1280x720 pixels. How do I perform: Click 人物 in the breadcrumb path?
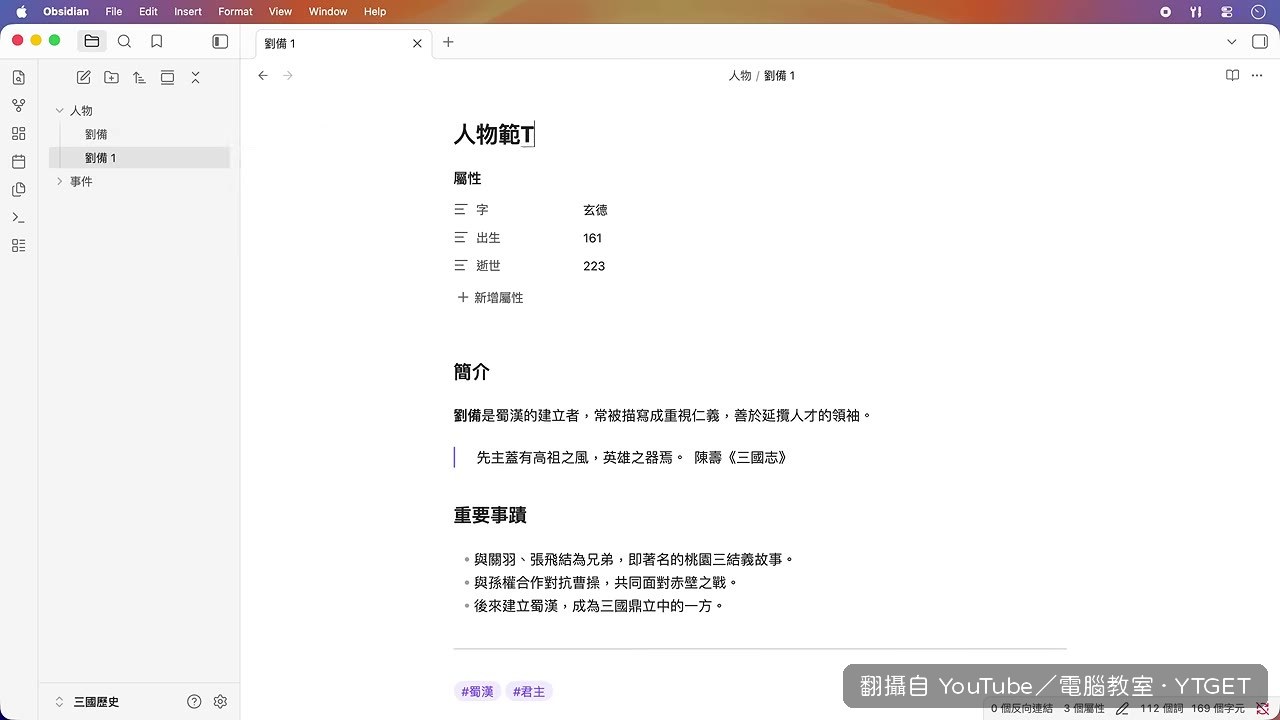pos(740,76)
